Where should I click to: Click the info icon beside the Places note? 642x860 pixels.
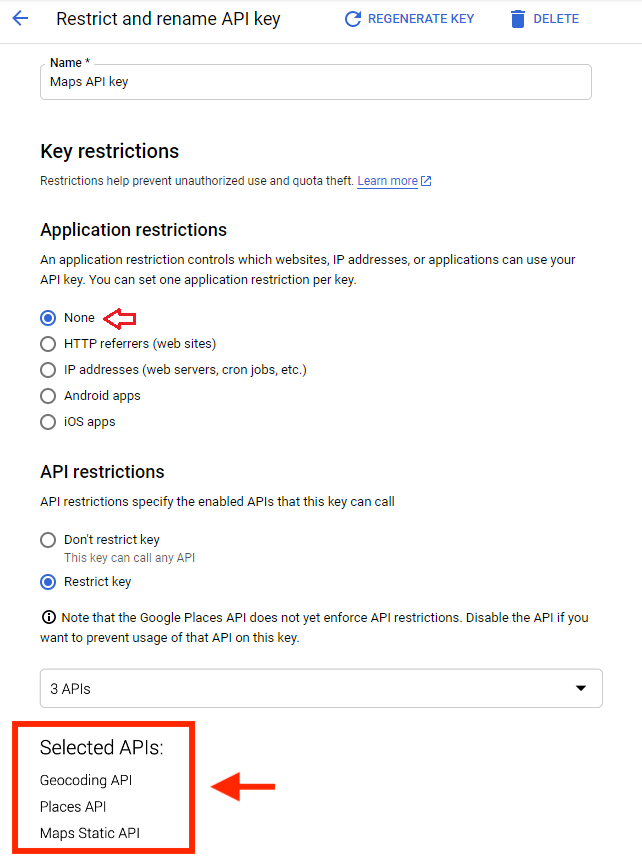(48, 618)
